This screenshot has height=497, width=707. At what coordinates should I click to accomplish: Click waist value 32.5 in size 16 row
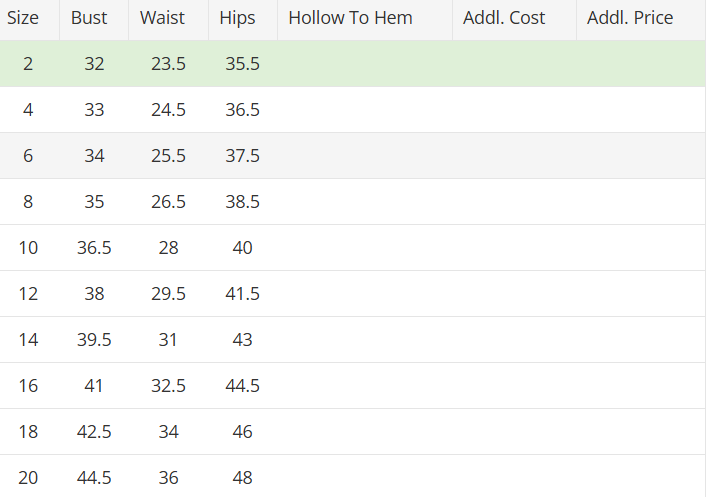click(x=168, y=386)
